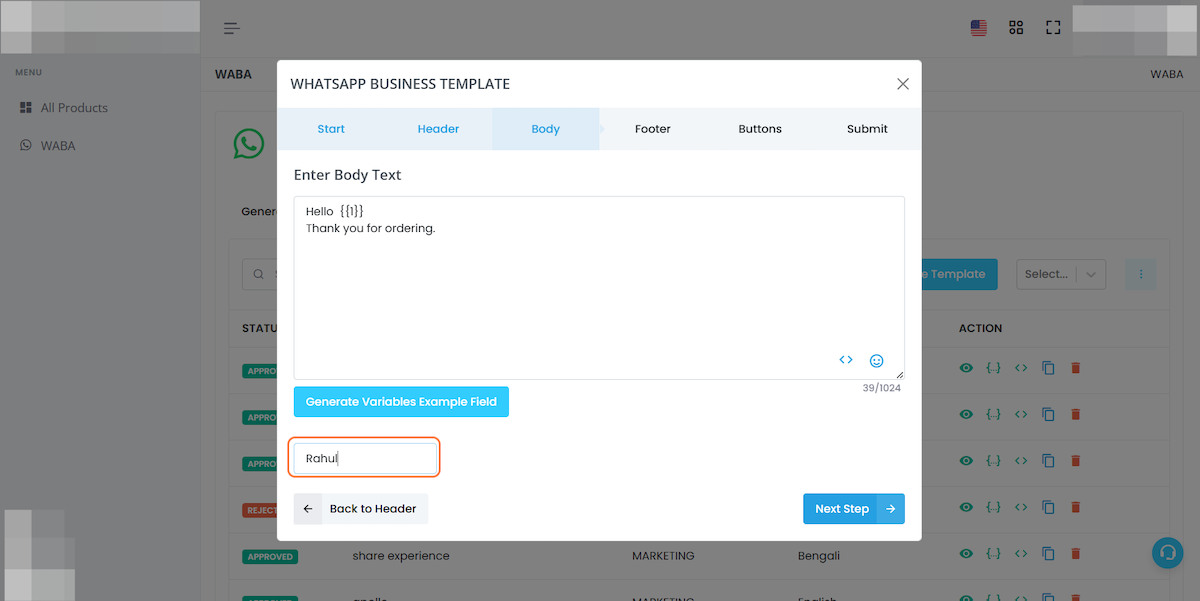Proceed with the Next Step button

(x=854, y=509)
